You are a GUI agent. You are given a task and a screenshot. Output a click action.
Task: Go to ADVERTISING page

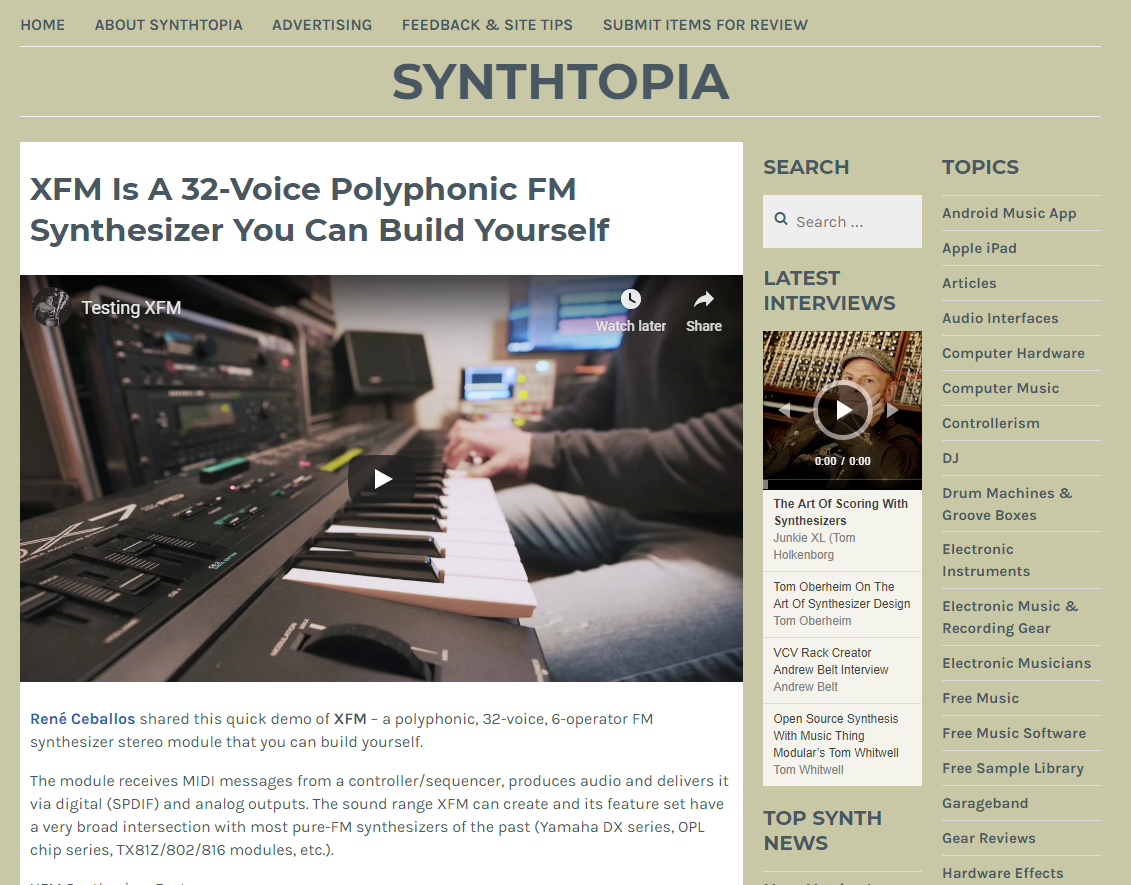click(x=322, y=25)
